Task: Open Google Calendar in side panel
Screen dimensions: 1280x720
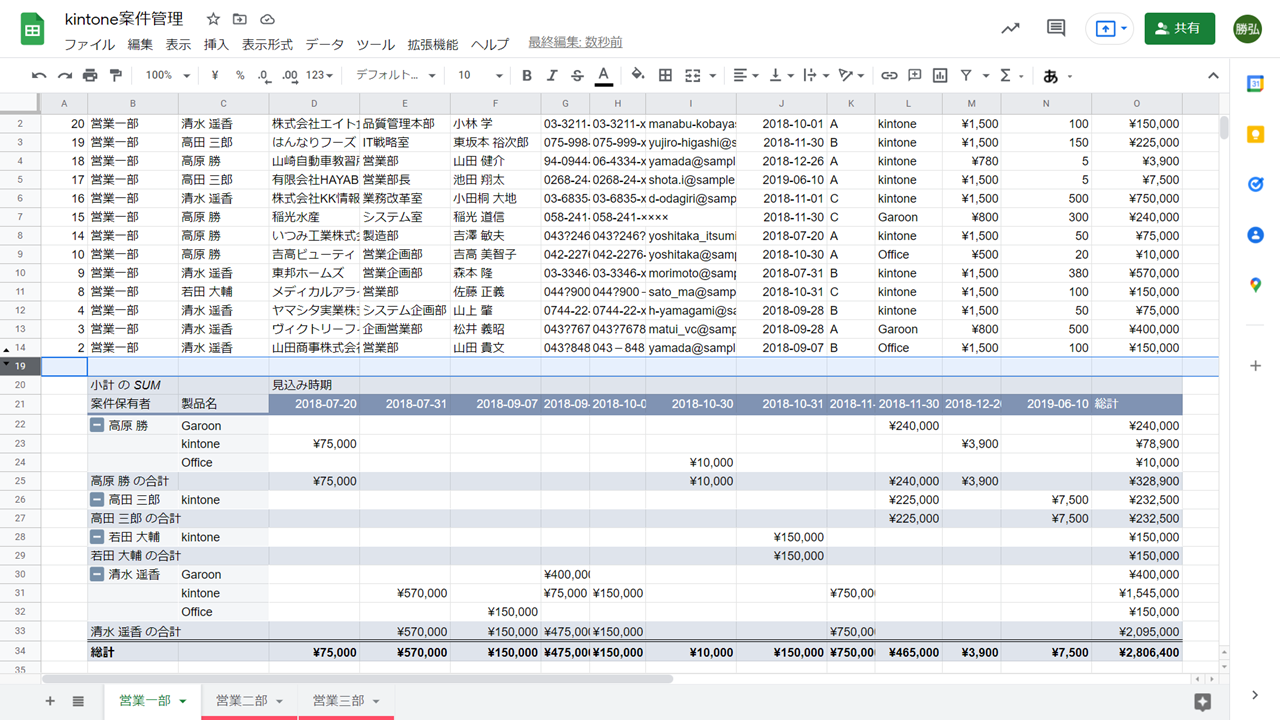Action: pos(1256,85)
